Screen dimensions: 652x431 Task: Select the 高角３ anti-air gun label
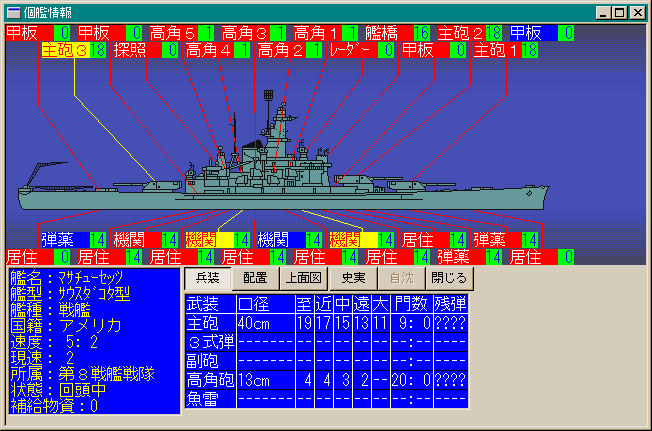[243, 33]
